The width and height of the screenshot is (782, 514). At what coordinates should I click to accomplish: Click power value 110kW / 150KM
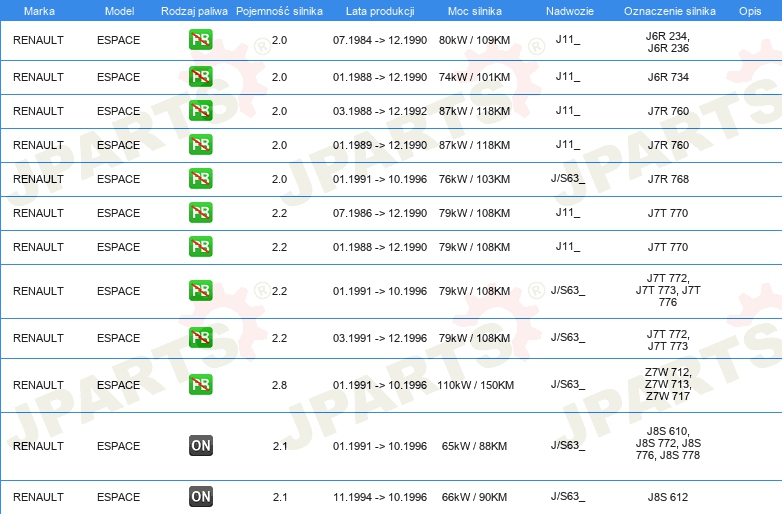tap(475, 385)
